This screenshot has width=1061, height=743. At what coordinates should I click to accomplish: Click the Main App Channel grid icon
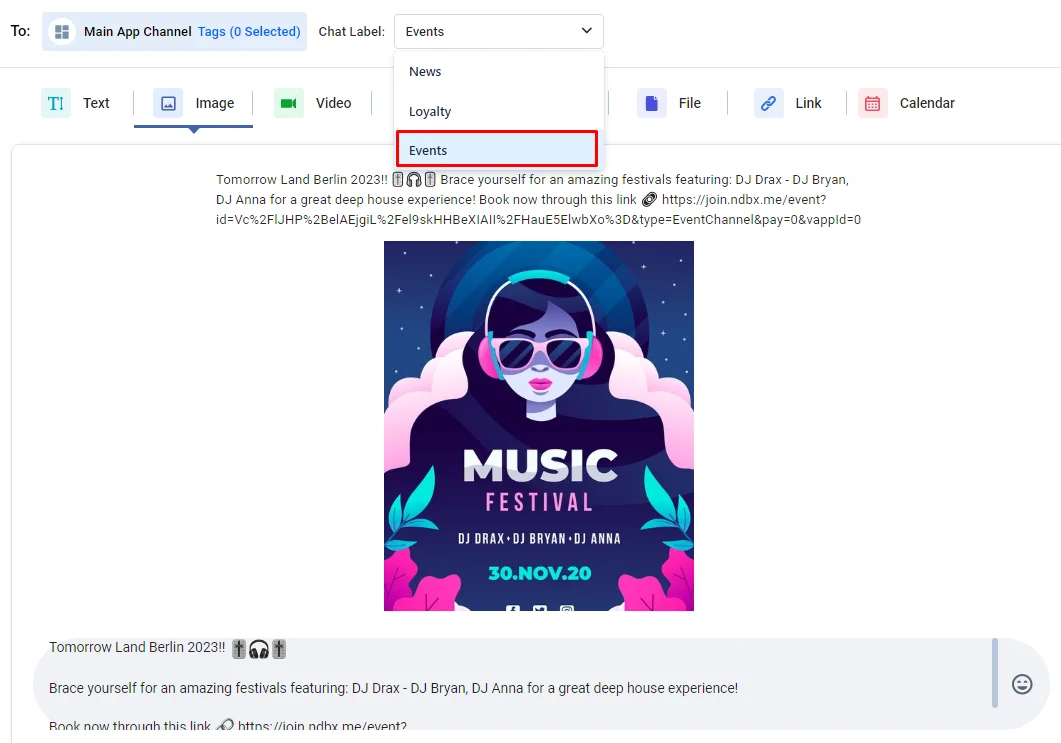coord(62,32)
